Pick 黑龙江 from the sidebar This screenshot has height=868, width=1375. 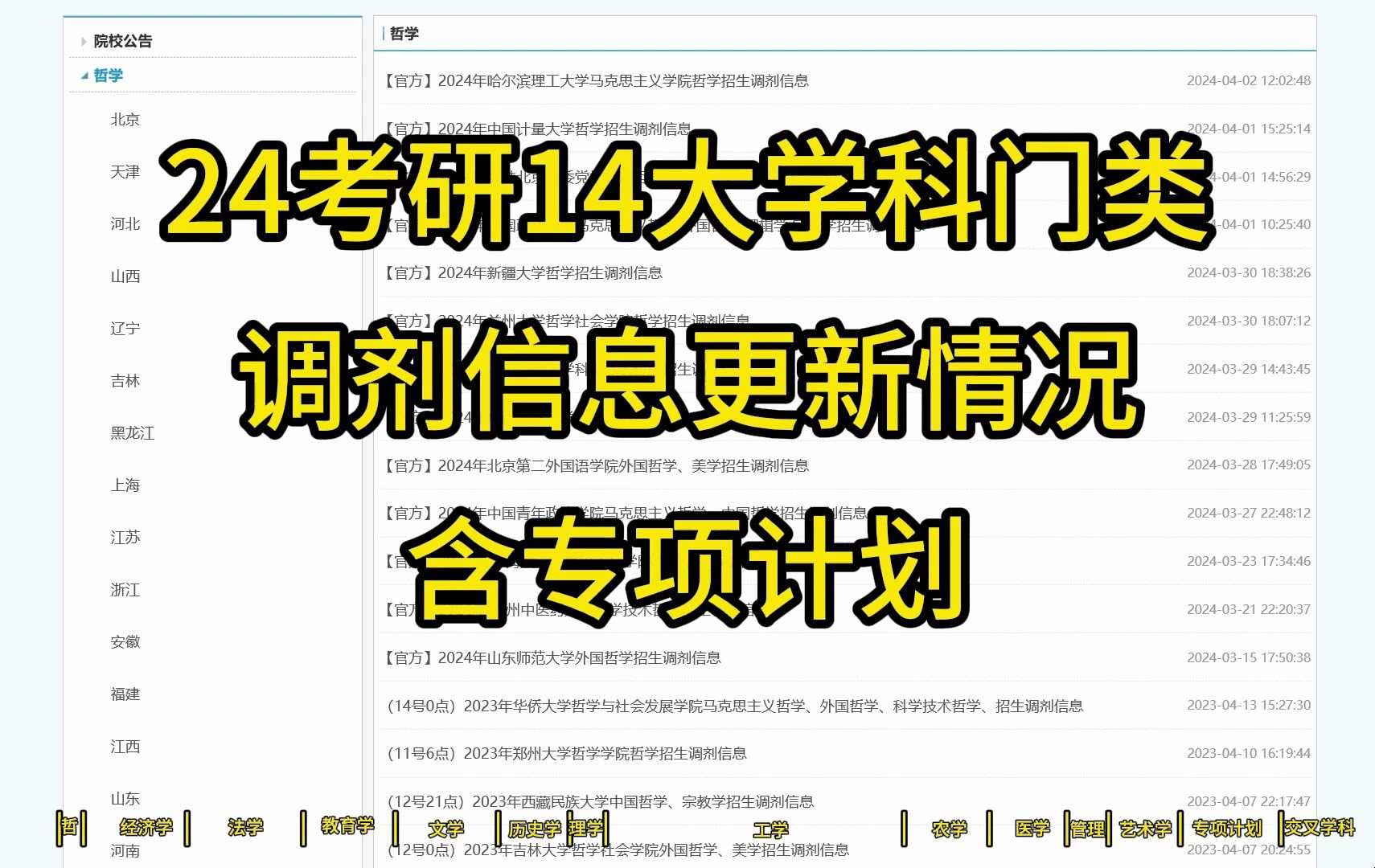(x=133, y=433)
